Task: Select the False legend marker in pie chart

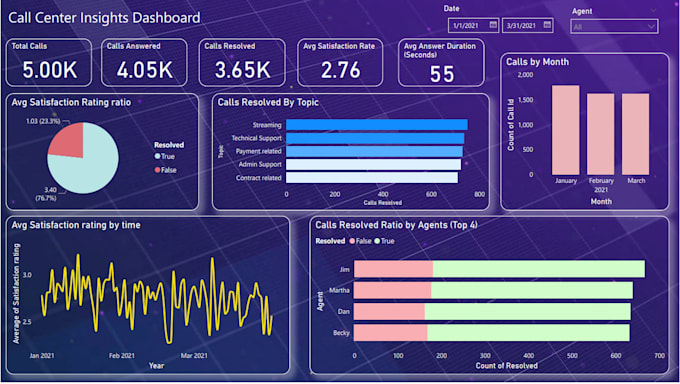Action: [157, 170]
